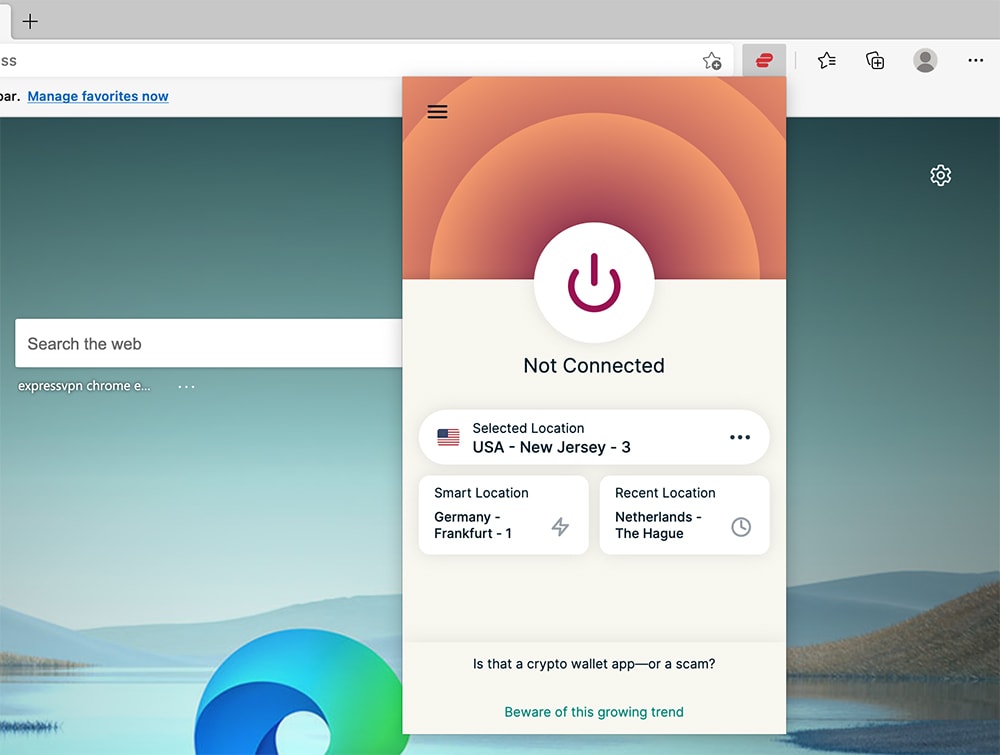The height and width of the screenshot is (755, 1000).
Task: Open the Favorites list icon
Action: [x=827, y=61]
